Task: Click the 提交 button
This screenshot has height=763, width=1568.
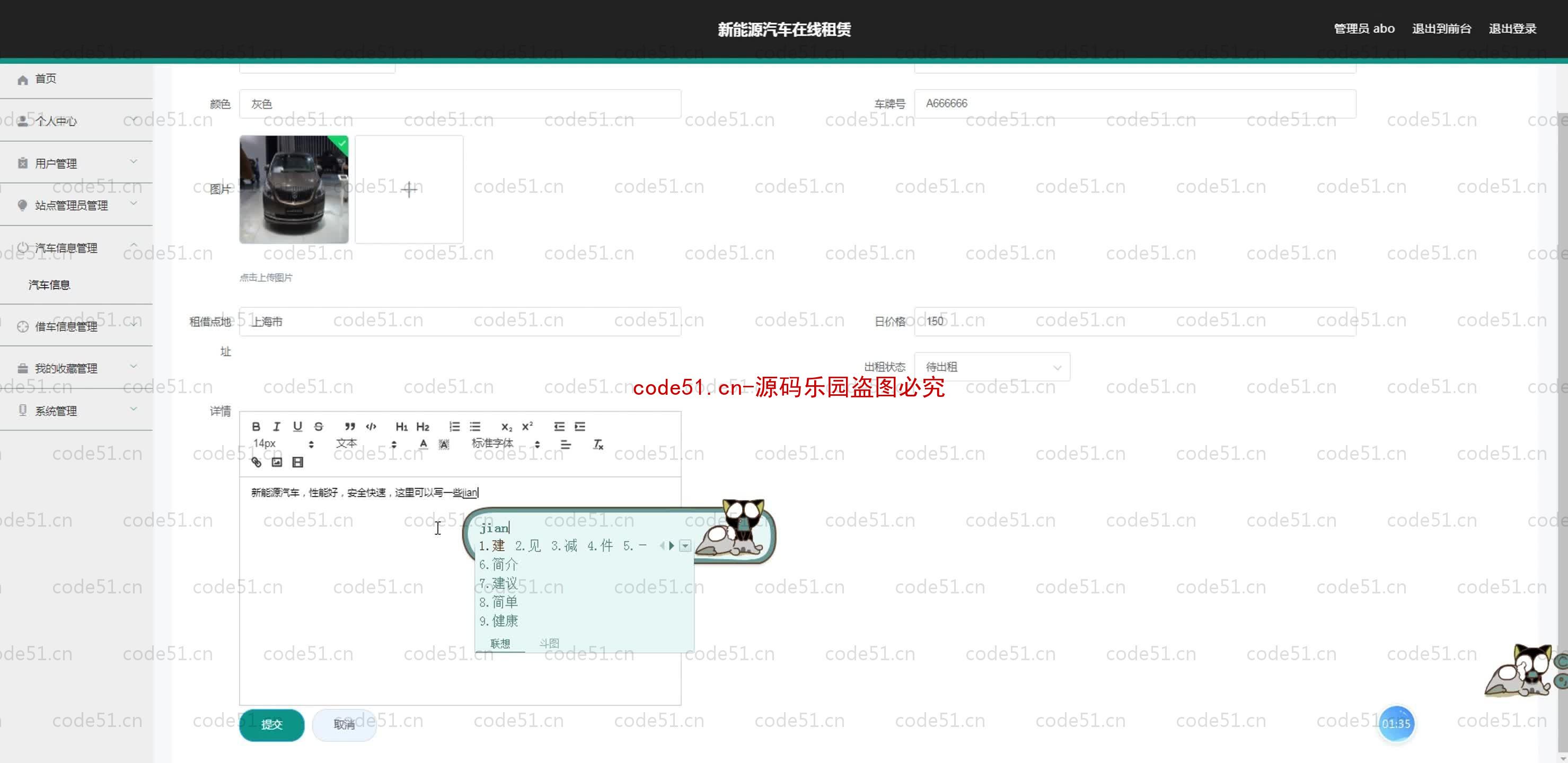Action: point(272,724)
